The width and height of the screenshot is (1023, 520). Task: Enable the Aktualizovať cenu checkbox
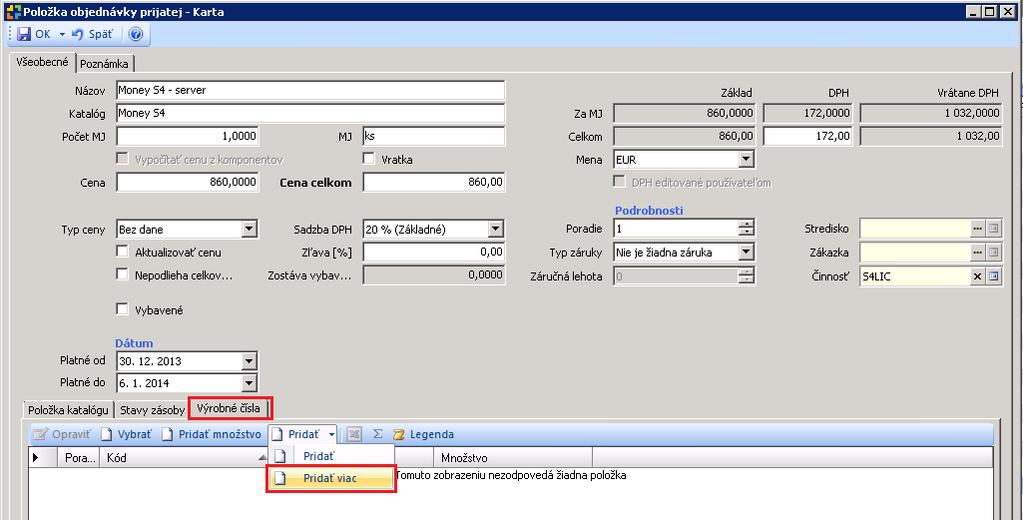pyautogui.click(x=122, y=251)
